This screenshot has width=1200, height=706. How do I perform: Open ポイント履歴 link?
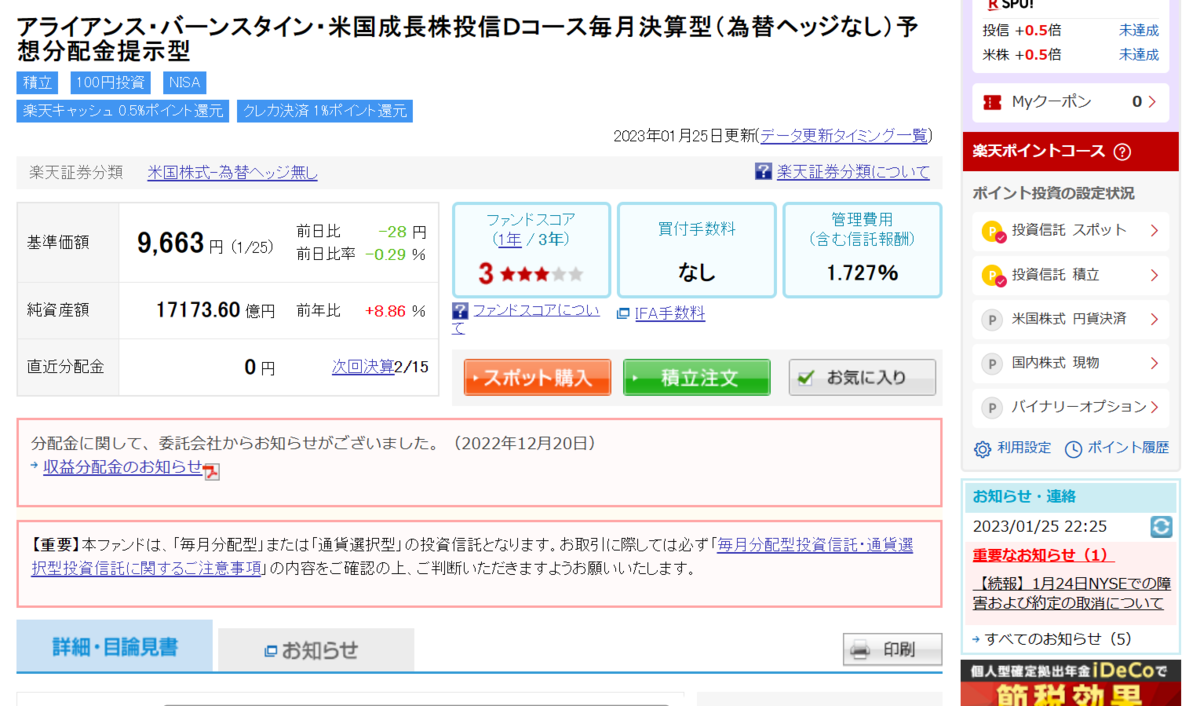(1128, 448)
